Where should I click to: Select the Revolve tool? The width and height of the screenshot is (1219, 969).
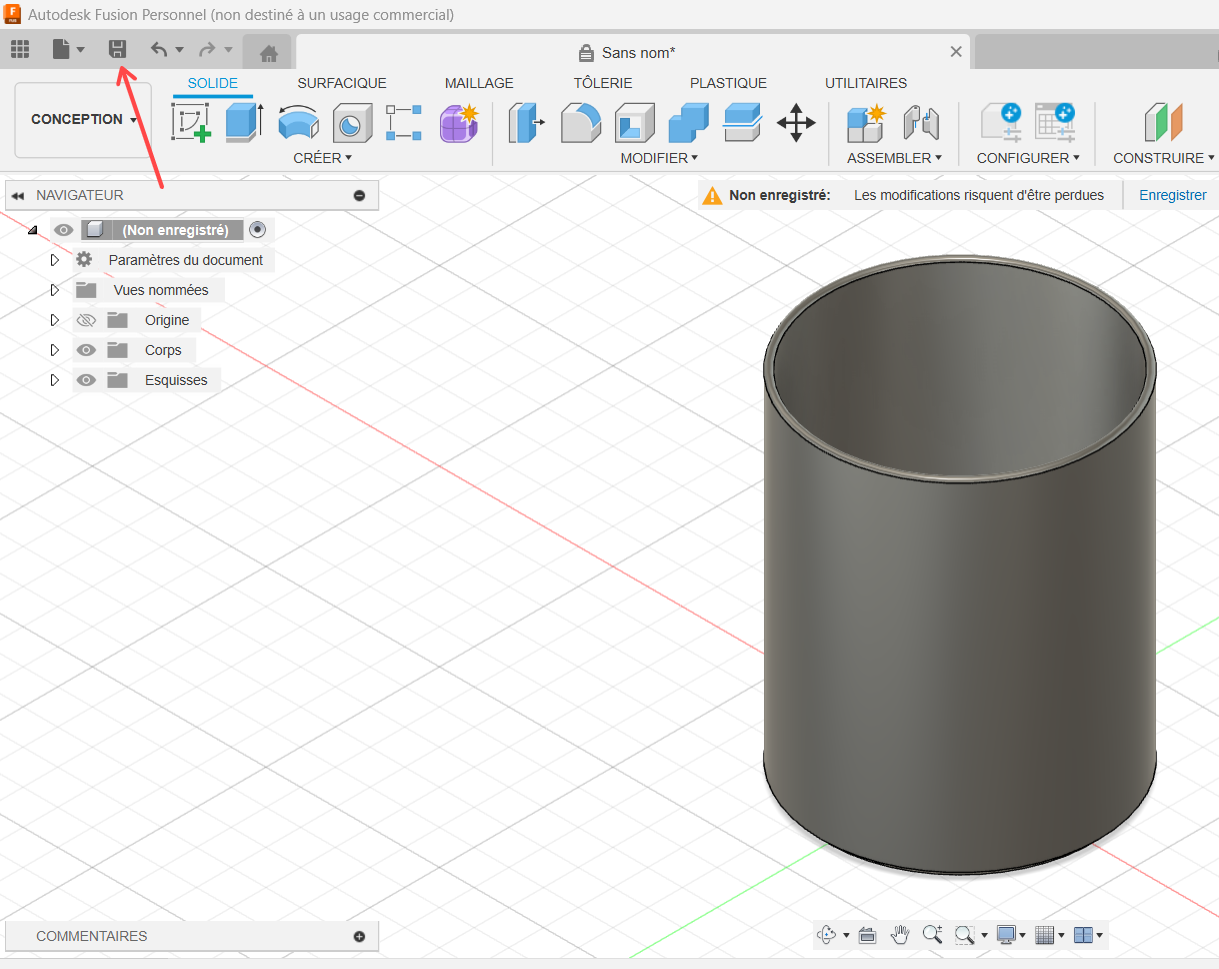tap(297, 123)
